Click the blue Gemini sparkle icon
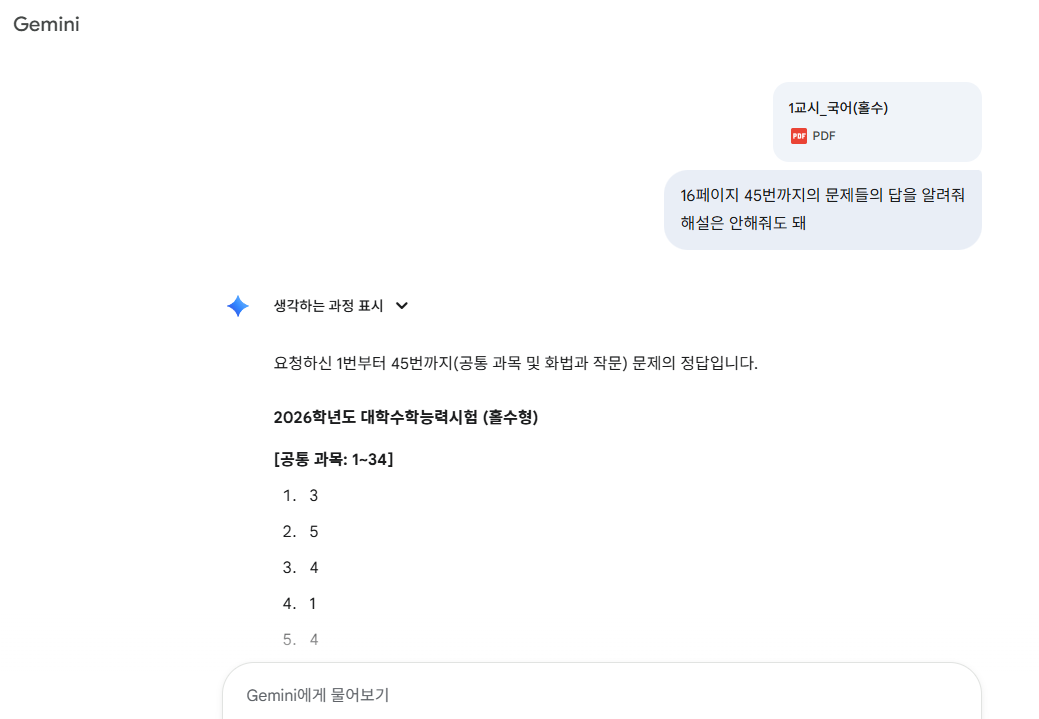1039x719 pixels. tap(238, 306)
